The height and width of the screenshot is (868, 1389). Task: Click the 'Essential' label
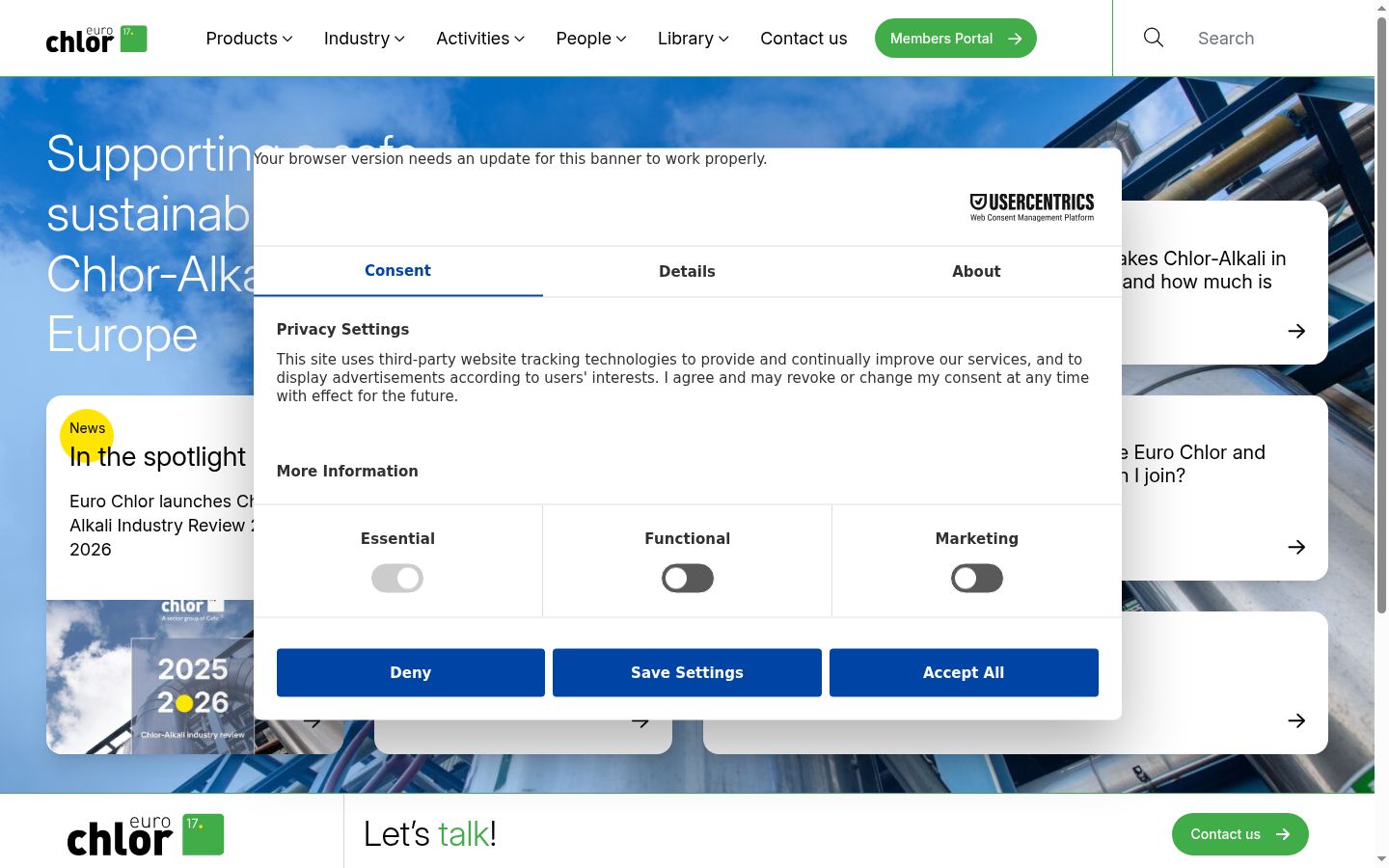click(x=397, y=538)
